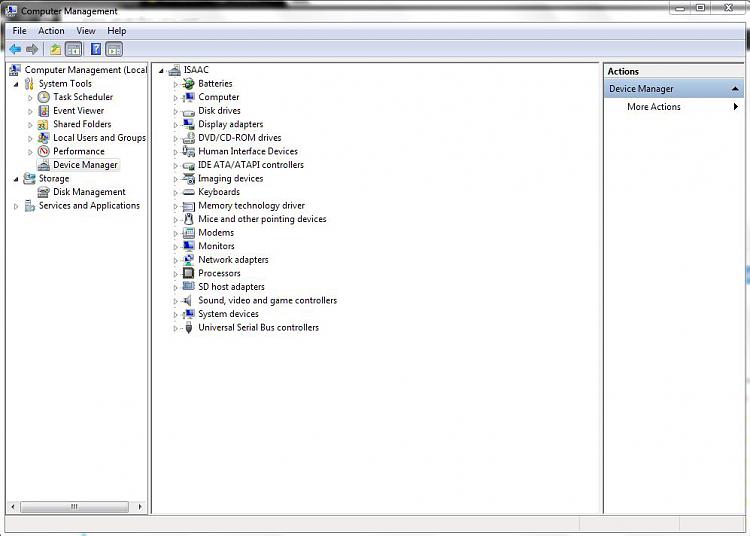Screen dimensions: 750x536
Task: Expand the Computer device category
Action: tap(175, 98)
